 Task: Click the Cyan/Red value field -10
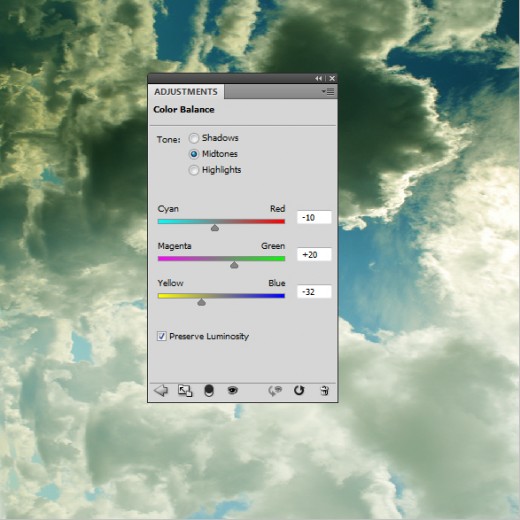pyautogui.click(x=314, y=217)
